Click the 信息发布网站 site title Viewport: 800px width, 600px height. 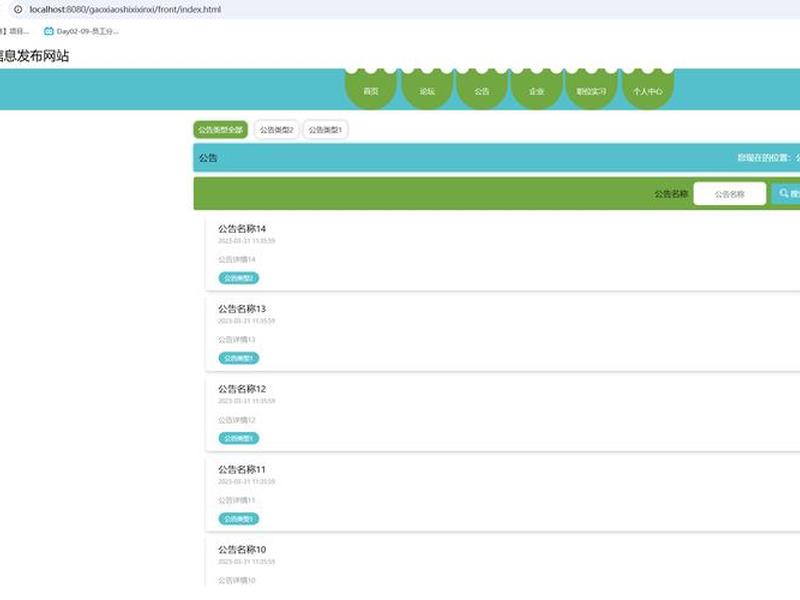tap(34, 56)
